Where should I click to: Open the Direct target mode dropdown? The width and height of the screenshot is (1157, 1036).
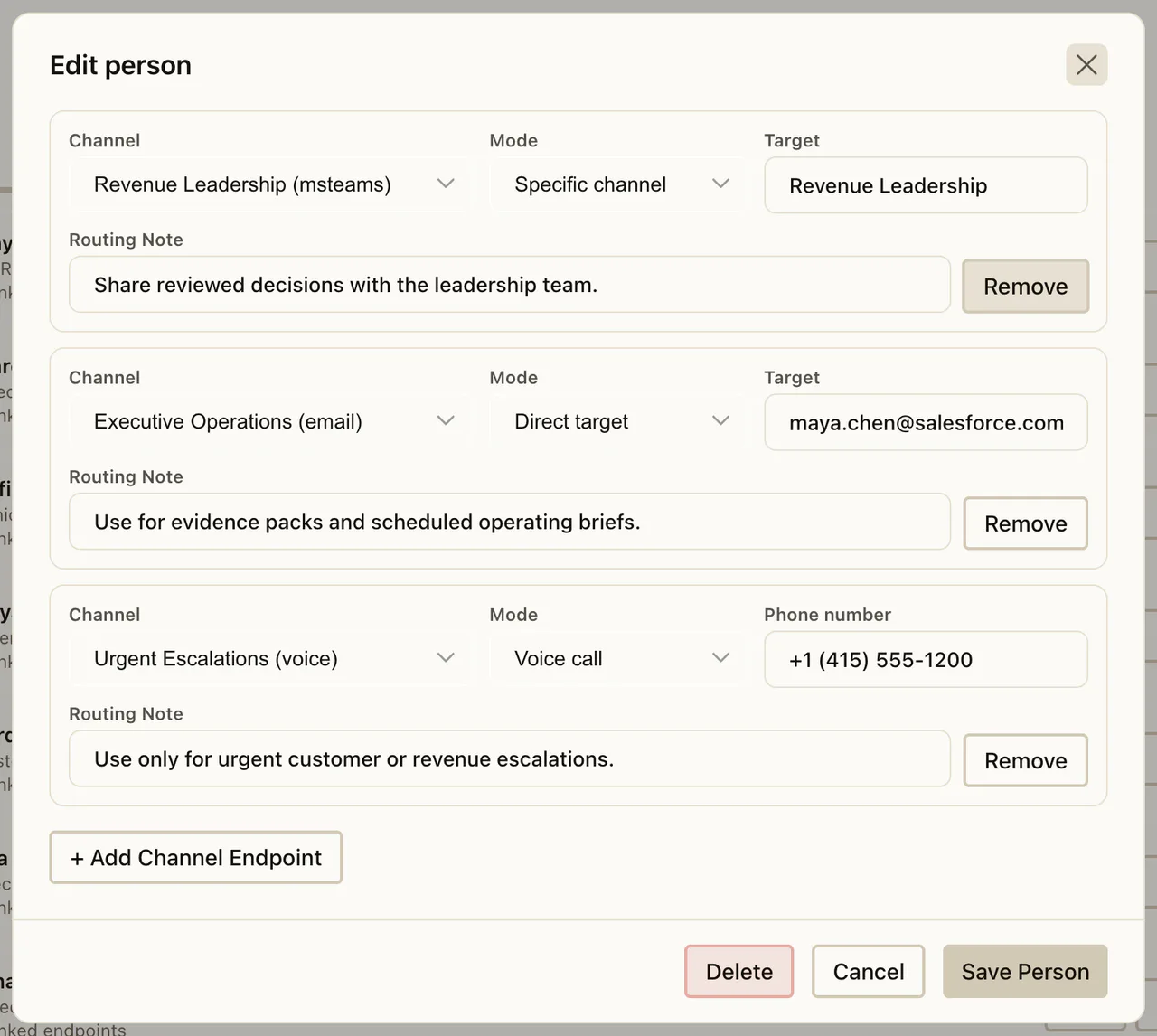(x=617, y=421)
